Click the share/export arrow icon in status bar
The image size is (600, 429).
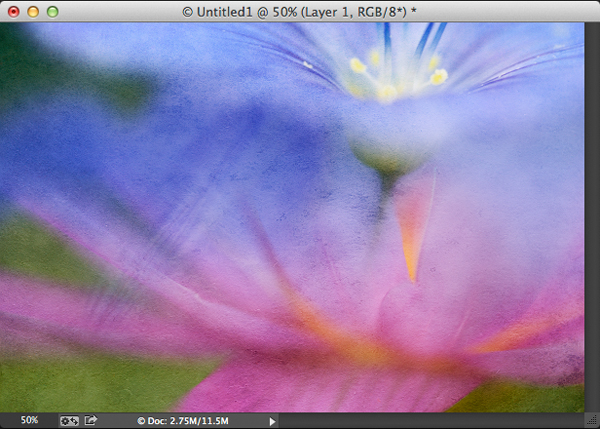(91, 420)
